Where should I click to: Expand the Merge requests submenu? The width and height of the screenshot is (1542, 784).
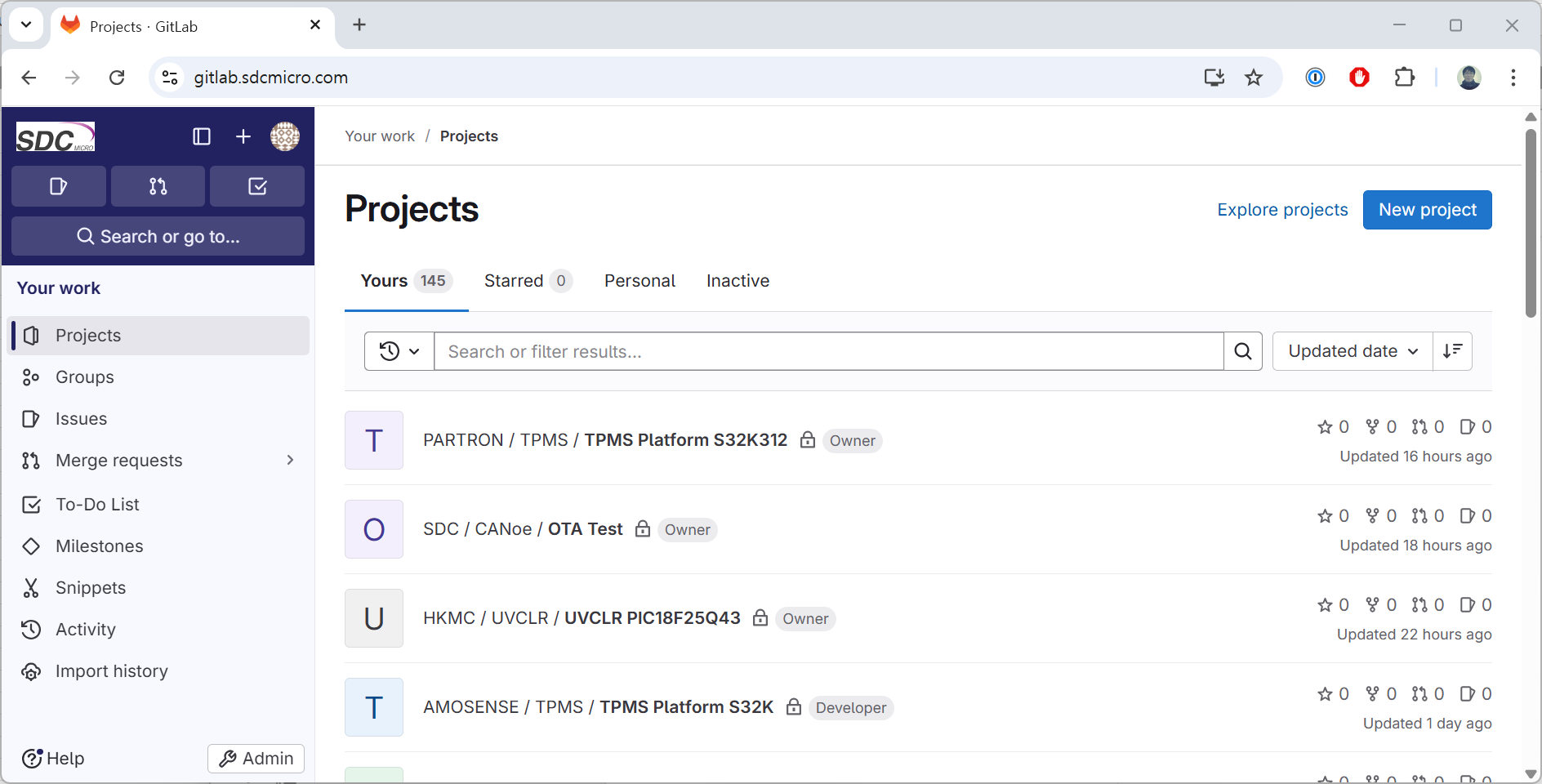click(x=290, y=461)
